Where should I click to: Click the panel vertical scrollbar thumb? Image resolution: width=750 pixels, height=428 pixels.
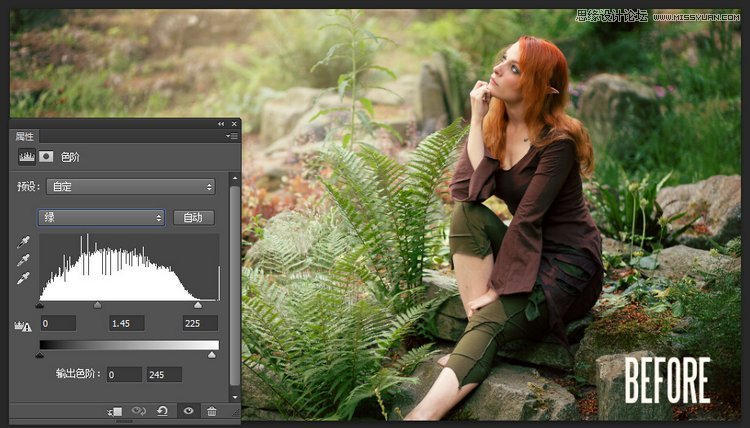point(234,285)
